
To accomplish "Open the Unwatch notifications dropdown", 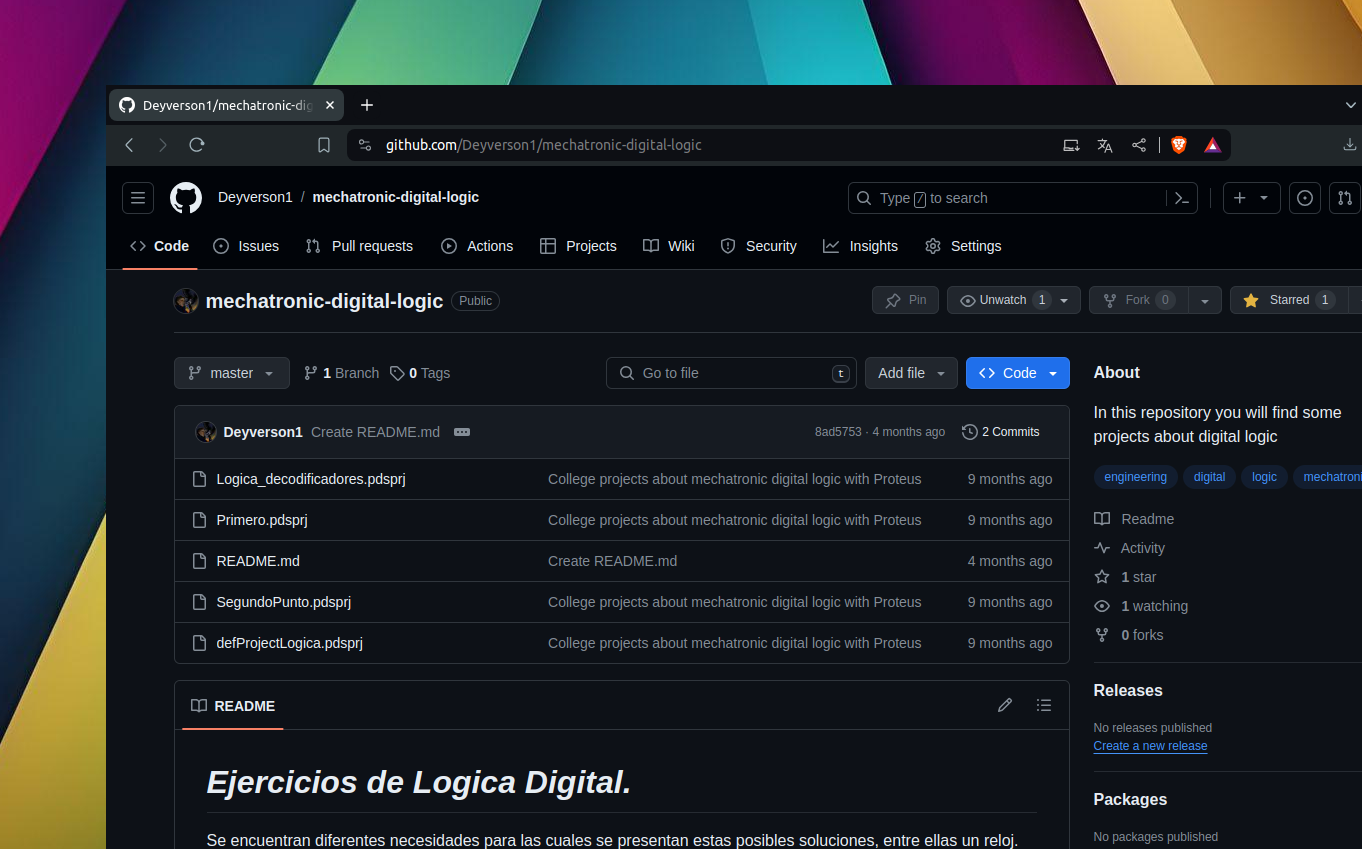I will [x=1014, y=300].
